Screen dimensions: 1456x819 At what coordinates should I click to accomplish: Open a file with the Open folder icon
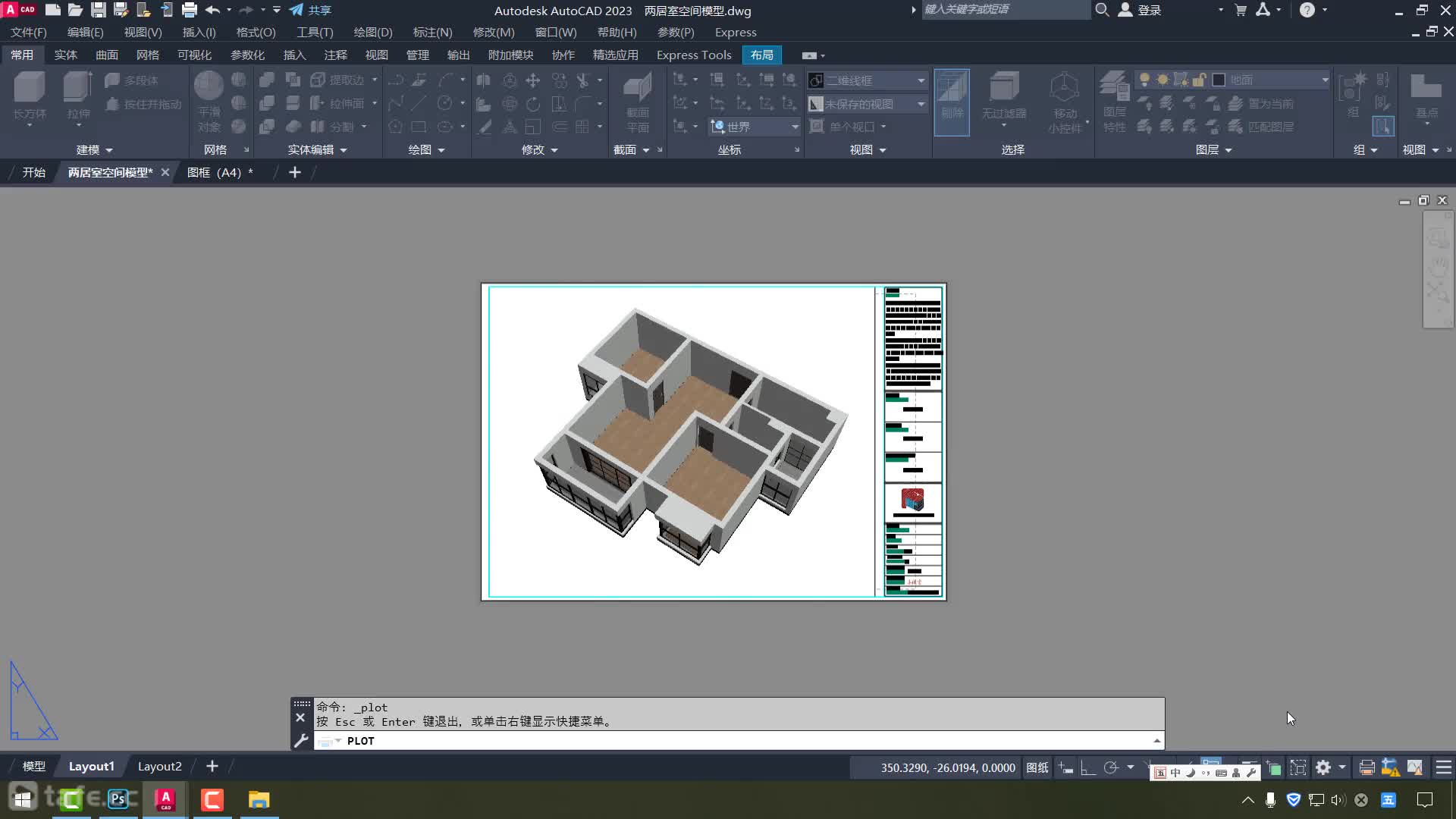pos(75,10)
